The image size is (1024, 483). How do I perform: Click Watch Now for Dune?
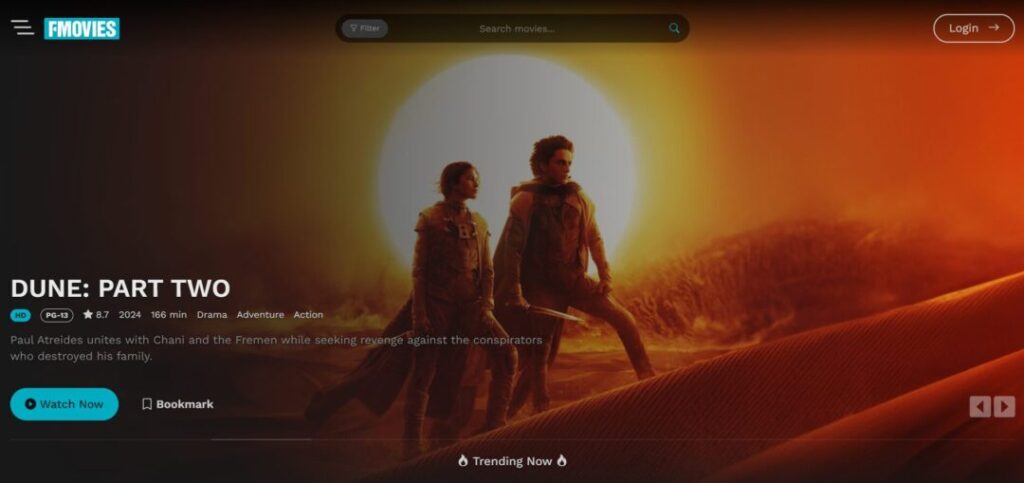(64, 404)
